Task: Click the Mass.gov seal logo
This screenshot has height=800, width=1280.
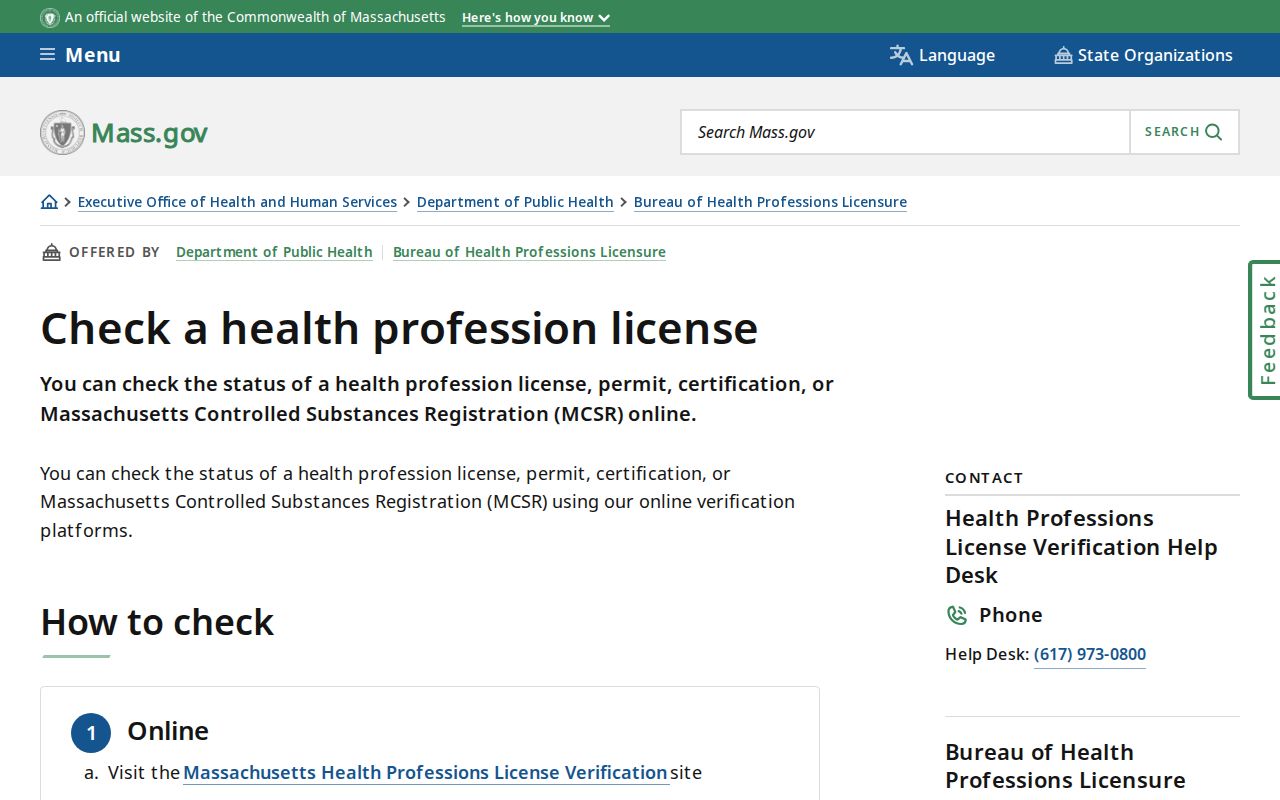Action: click(x=62, y=132)
